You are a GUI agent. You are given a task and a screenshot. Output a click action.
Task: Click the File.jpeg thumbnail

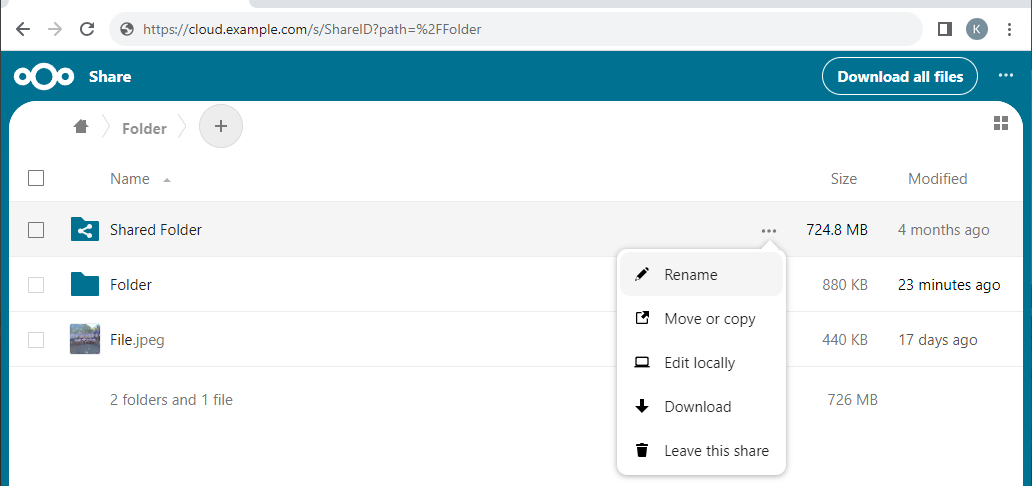(85, 339)
